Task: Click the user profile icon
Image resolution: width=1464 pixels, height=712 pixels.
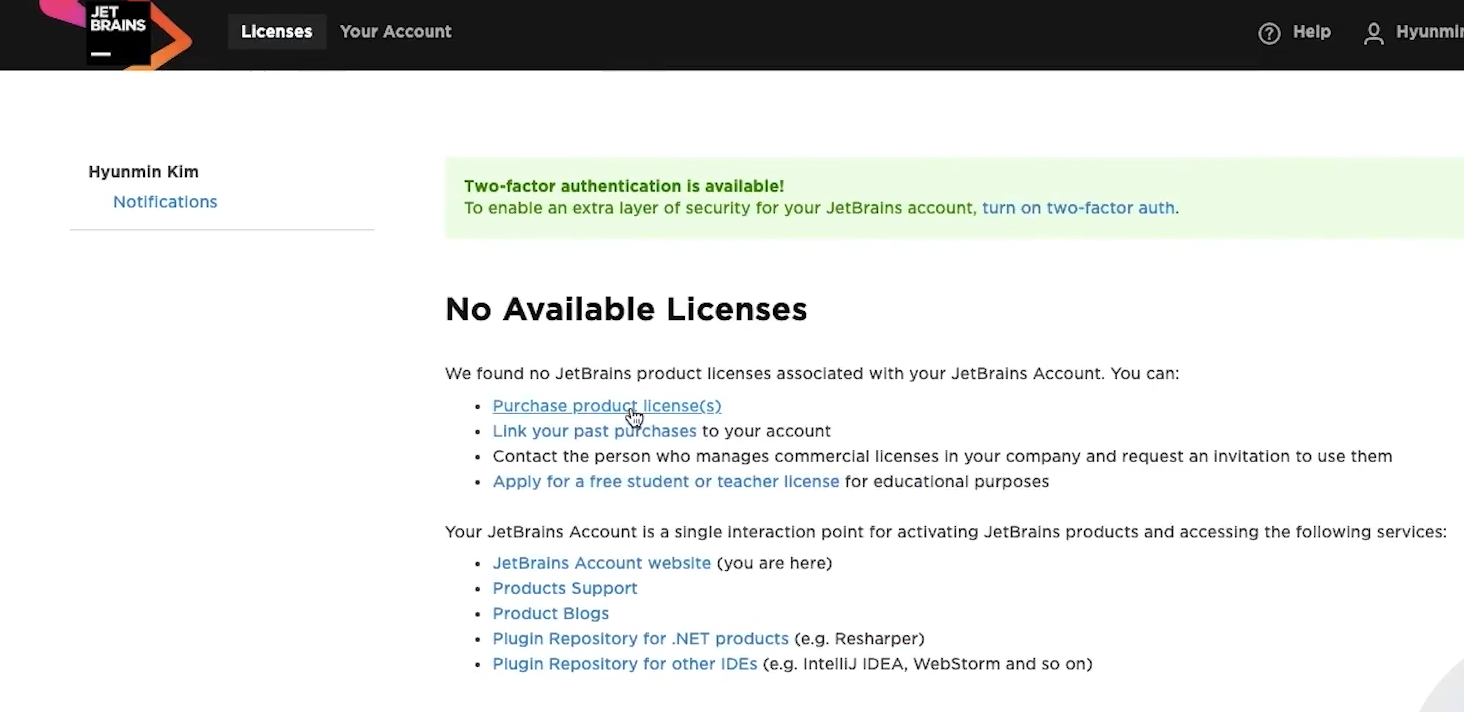Action: [x=1374, y=33]
